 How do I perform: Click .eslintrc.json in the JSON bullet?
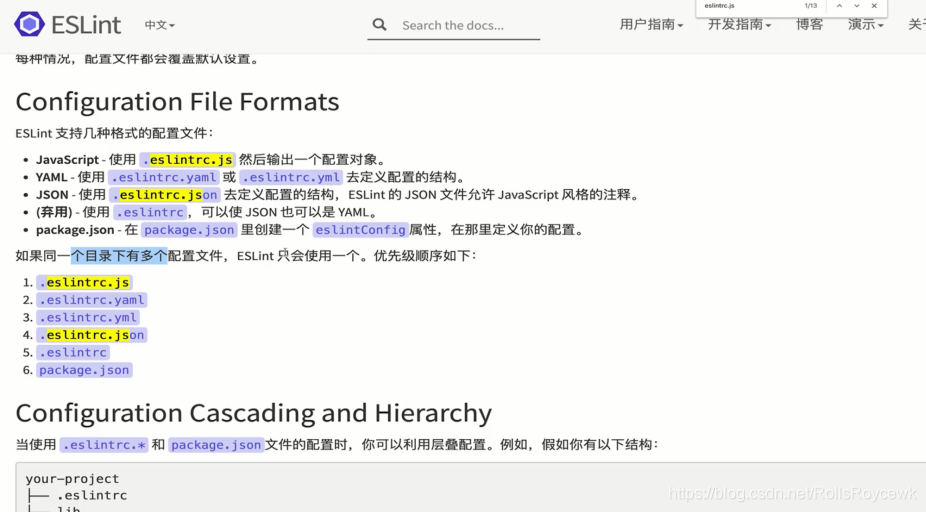pos(165,194)
